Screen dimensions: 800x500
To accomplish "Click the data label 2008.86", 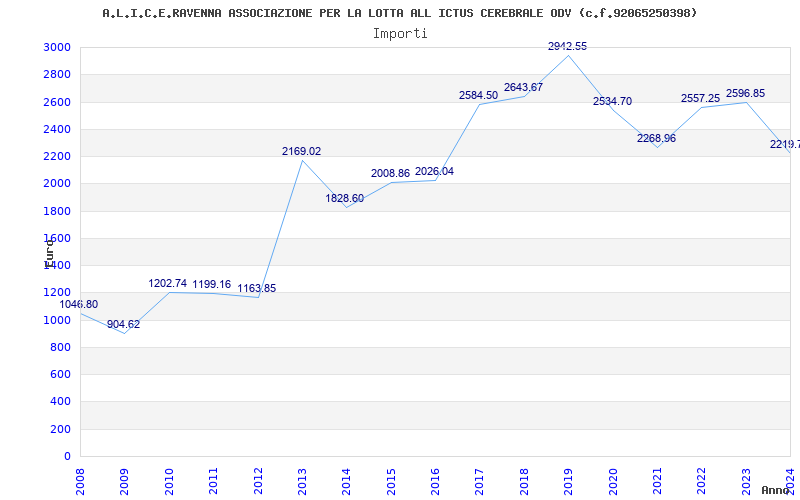I will pyautogui.click(x=390, y=173).
